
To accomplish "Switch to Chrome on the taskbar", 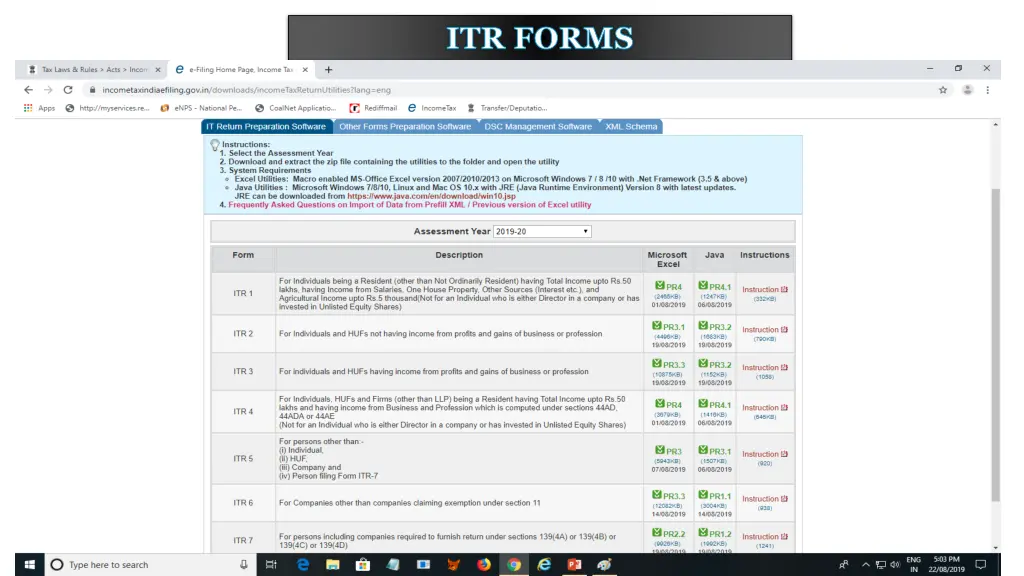I will click(514, 564).
